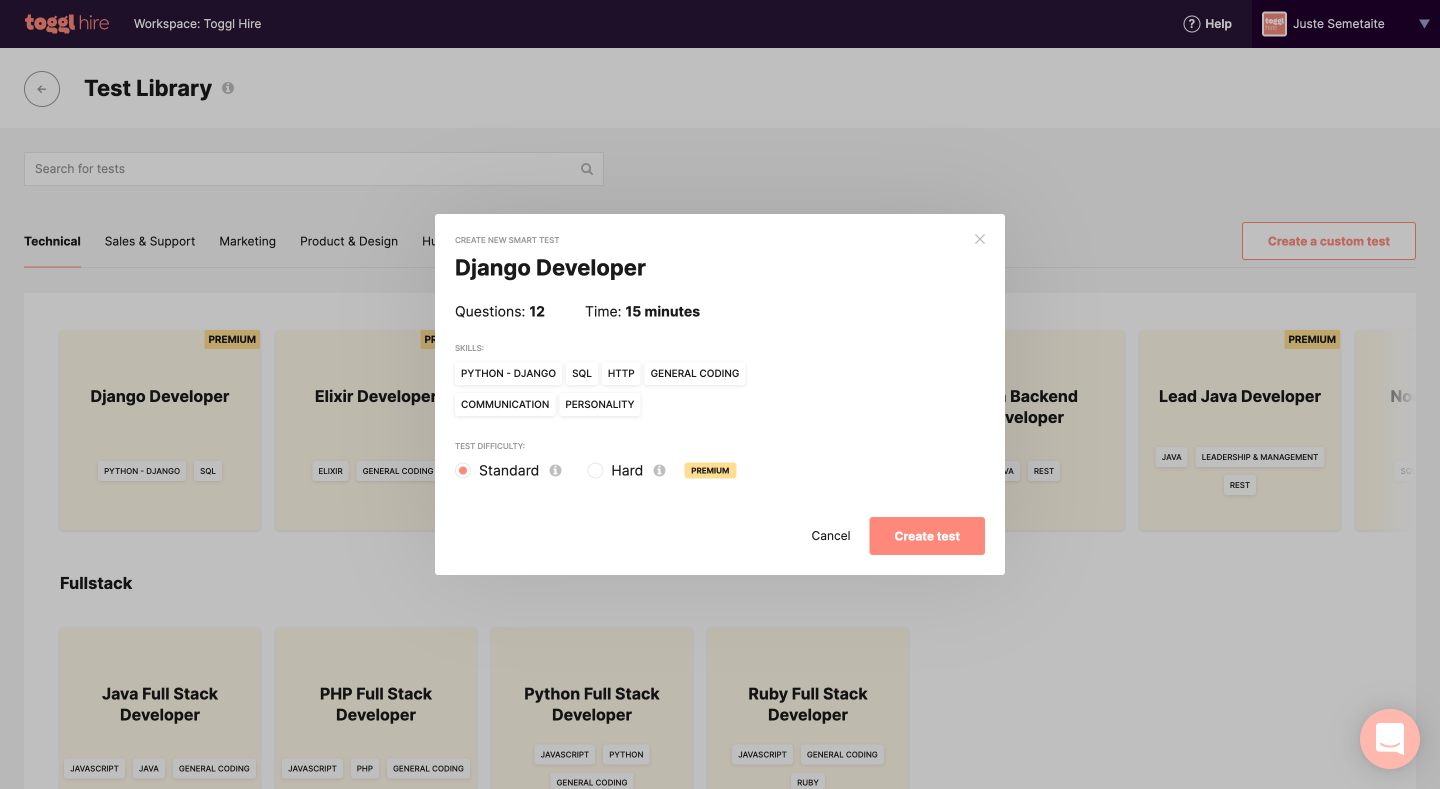Viewport: 1440px width, 789px height.
Task: Open the Java Full Stack Developer card
Action: click(x=160, y=708)
